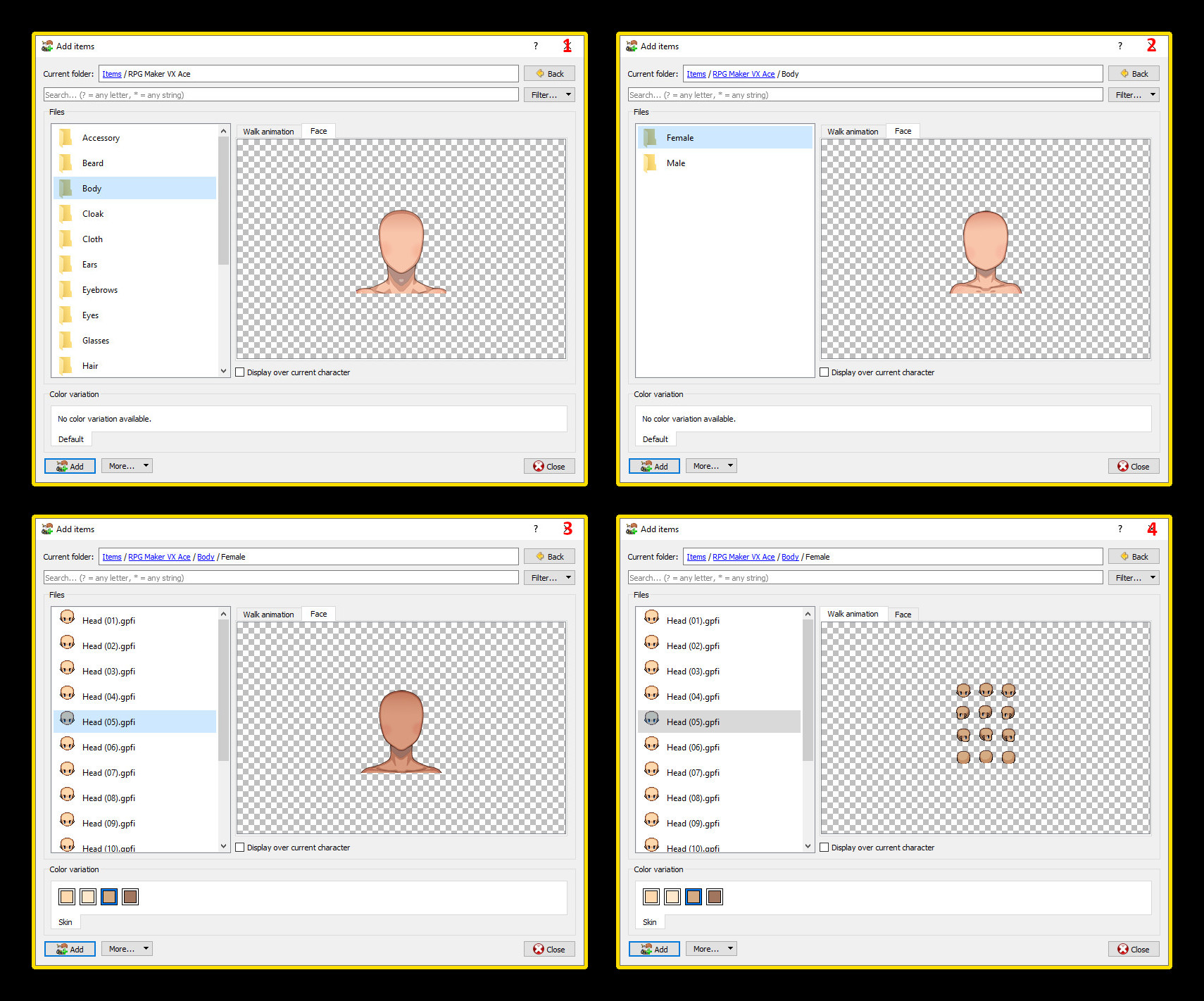Expand the Filter dropdown in window 4
Viewport: 1204px width, 1001px height.
(1134, 577)
